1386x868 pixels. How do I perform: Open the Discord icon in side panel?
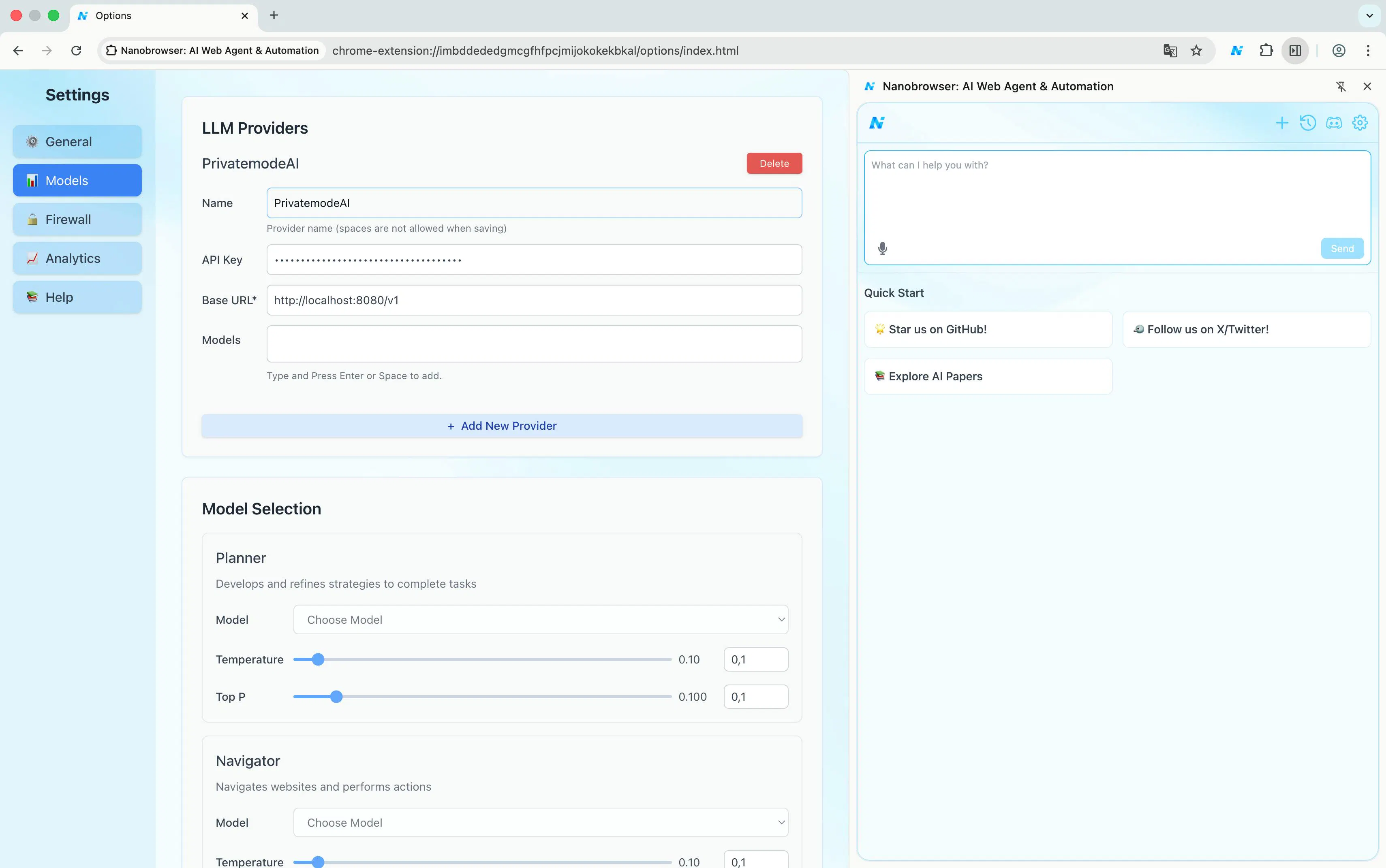coord(1334,123)
